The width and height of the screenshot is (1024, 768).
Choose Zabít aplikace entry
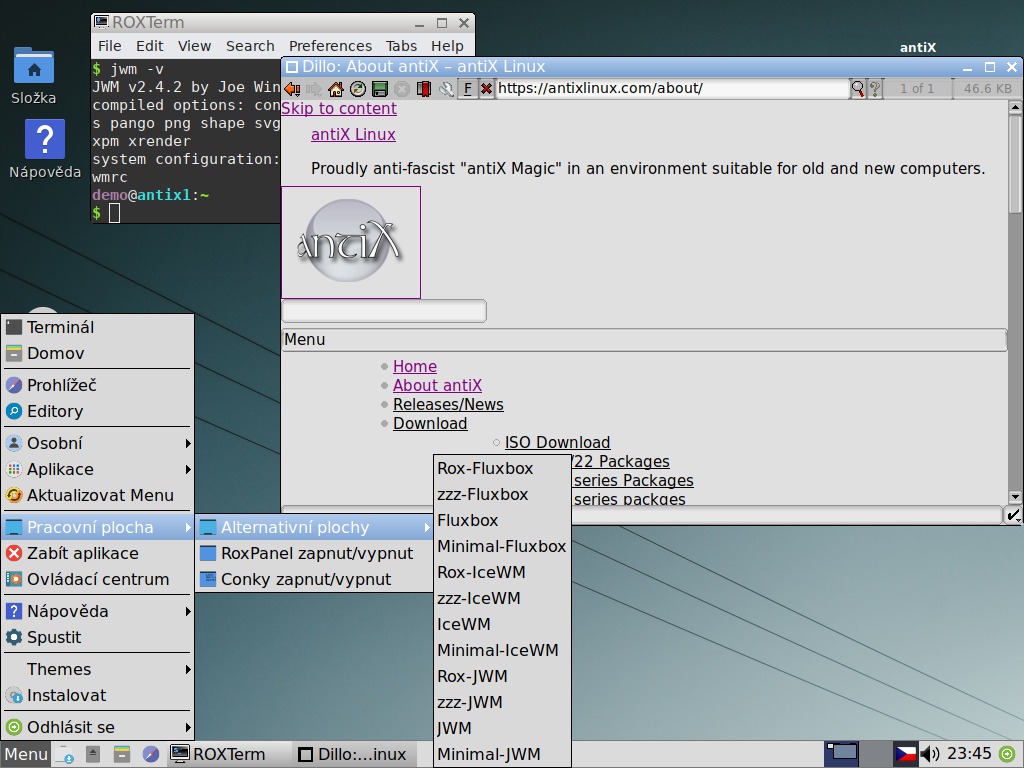[x=98, y=553]
